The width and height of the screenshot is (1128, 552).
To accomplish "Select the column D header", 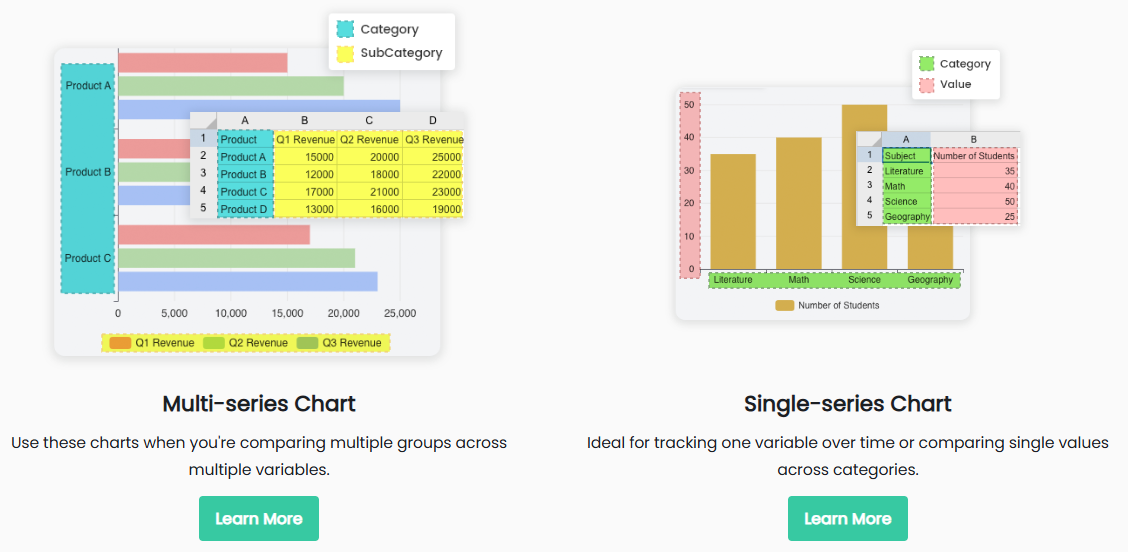I will pyautogui.click(x=433, y=121).
